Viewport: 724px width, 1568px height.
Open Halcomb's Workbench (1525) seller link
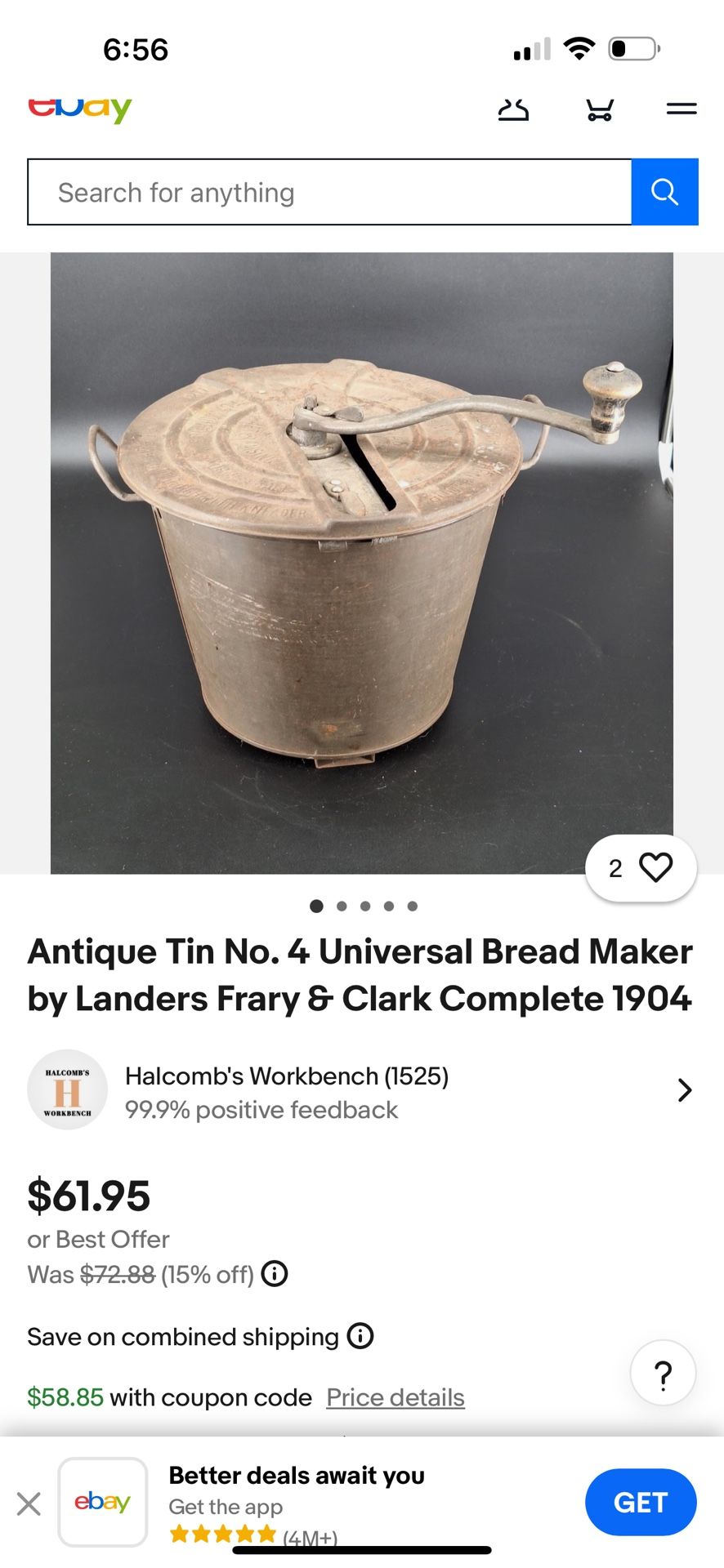pyautogui.click(x=287, y=1076)
